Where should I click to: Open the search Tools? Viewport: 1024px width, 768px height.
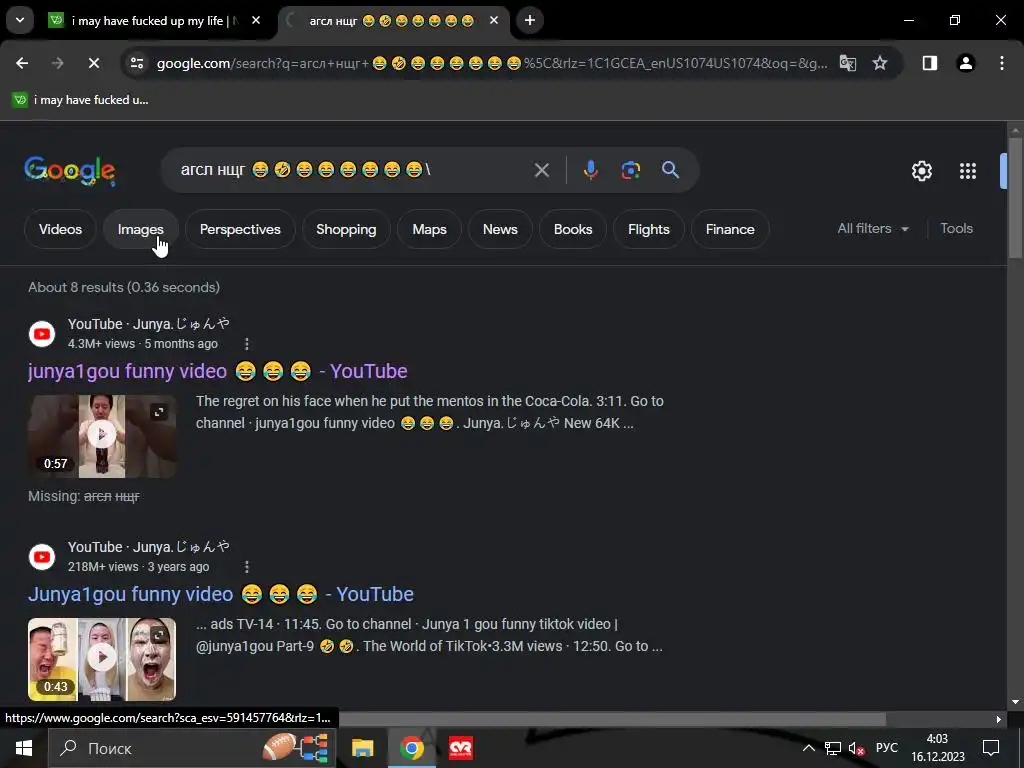957,229
